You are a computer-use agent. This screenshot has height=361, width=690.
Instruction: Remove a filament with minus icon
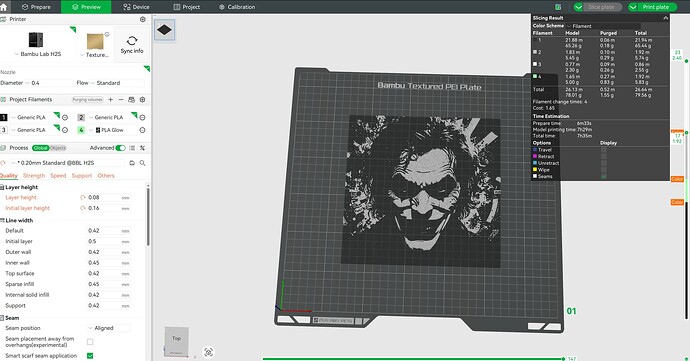tap(121, 100)
